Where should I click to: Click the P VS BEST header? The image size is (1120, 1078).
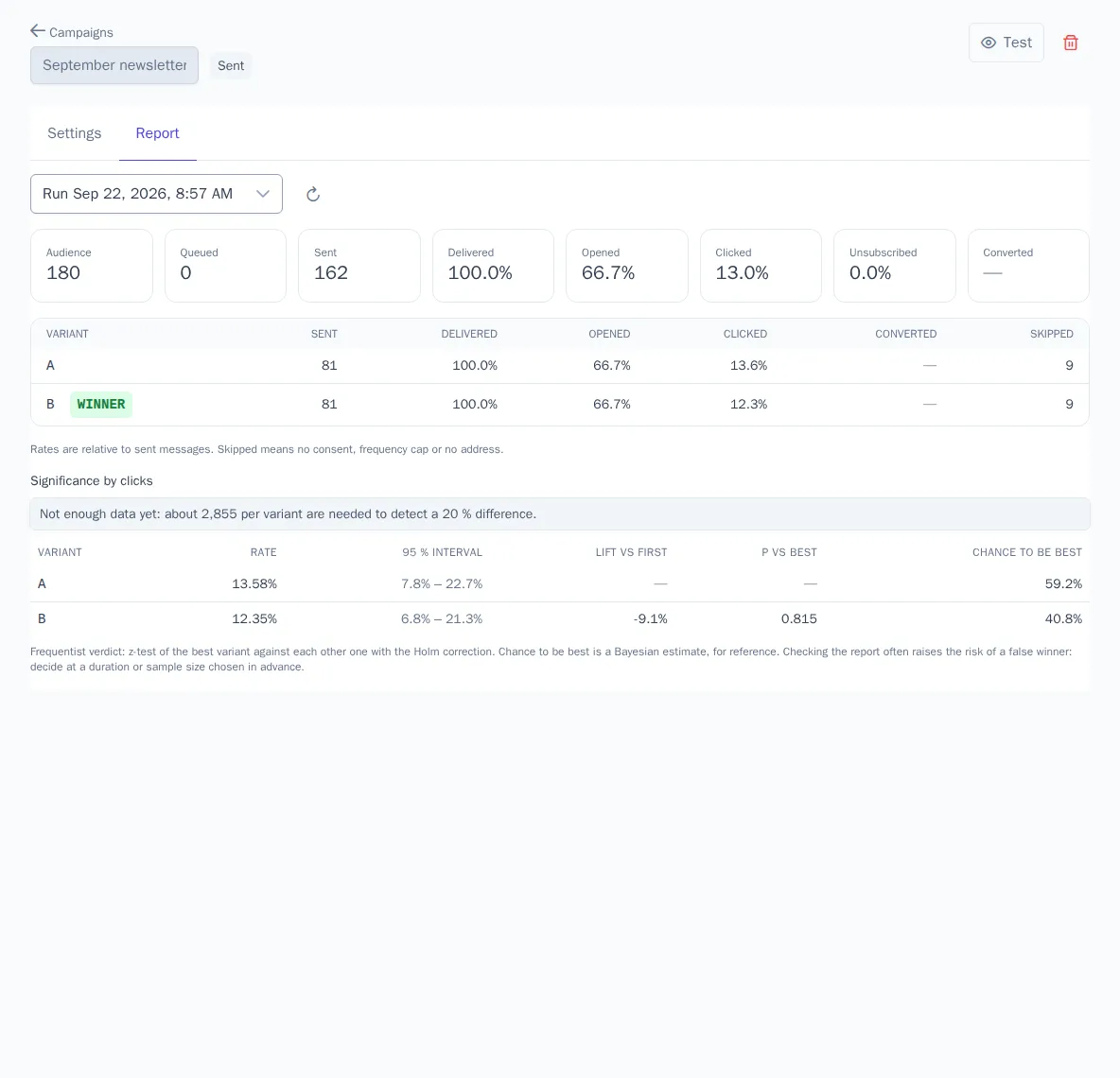pos(789,552)
